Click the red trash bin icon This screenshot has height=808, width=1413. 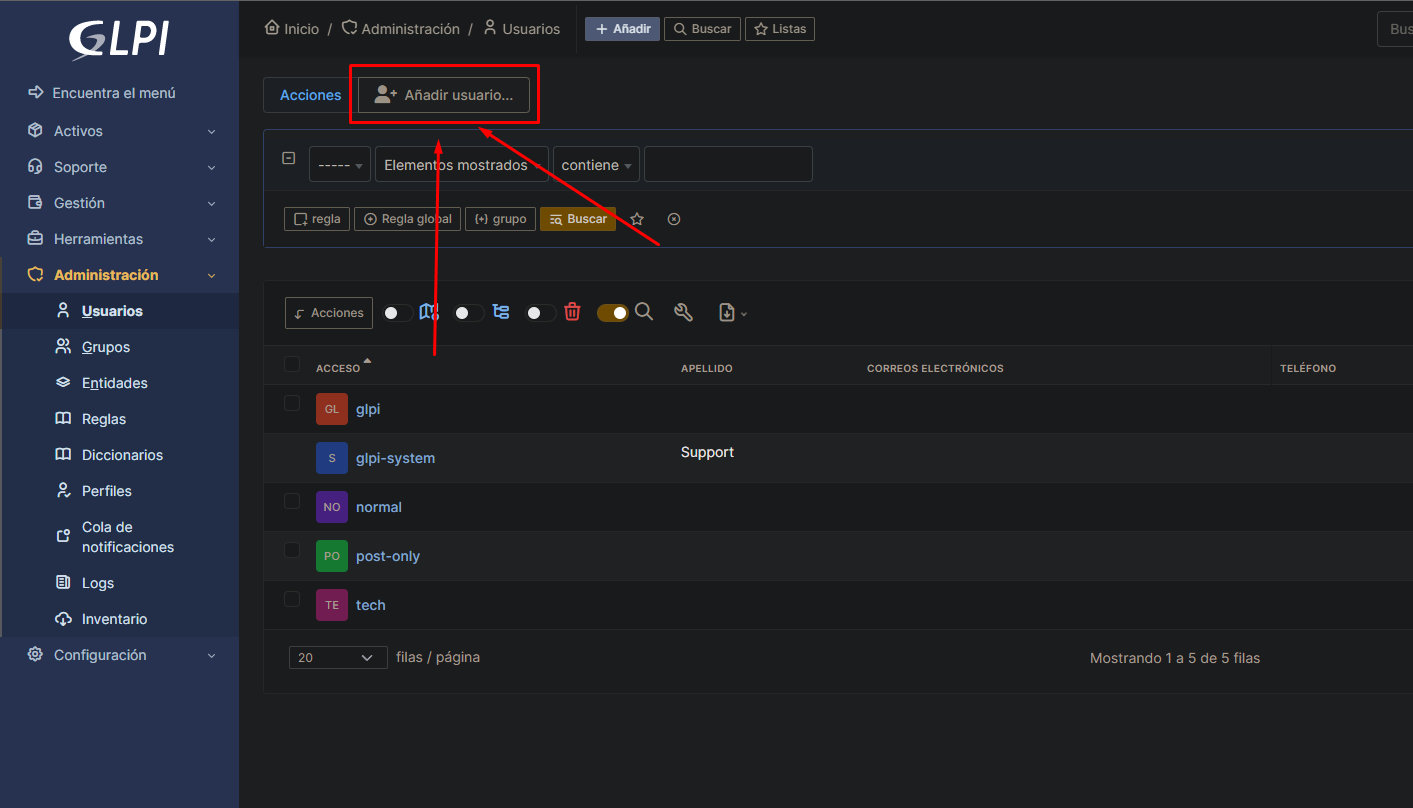click(x=572, y=312)
